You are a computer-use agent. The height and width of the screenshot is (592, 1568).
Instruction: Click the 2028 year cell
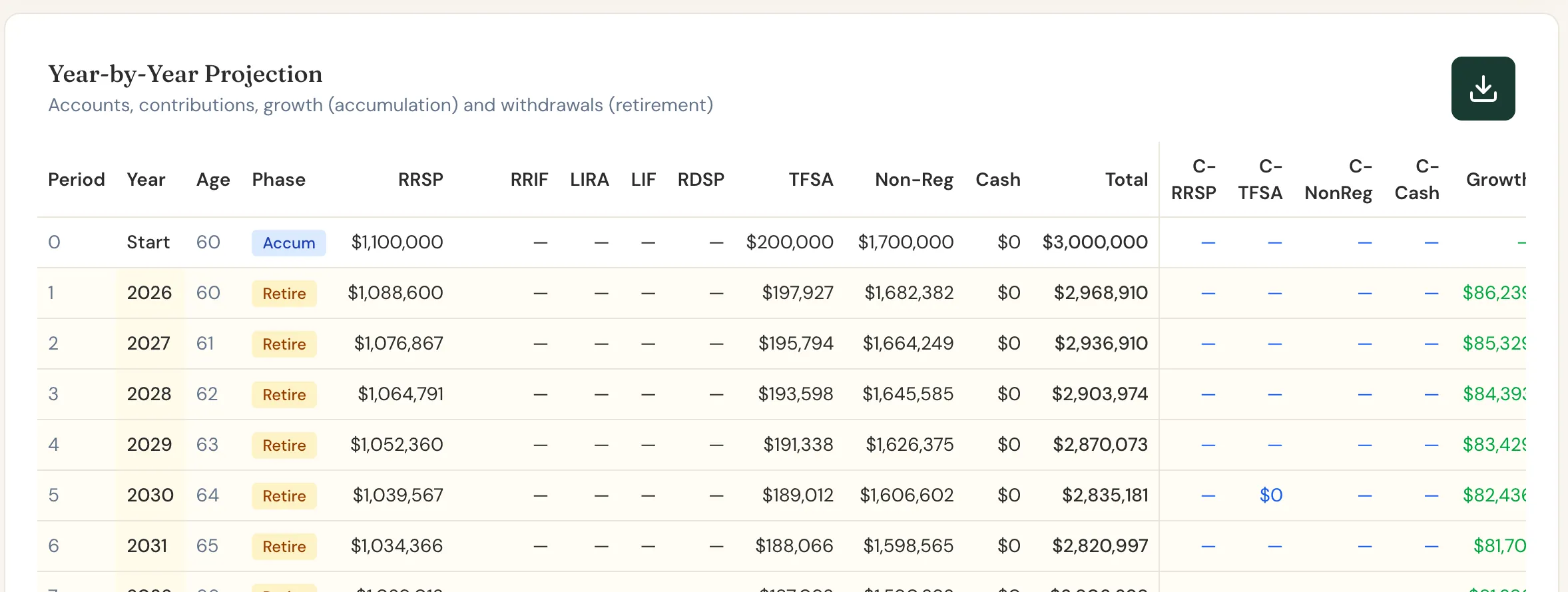coord(149,394)
